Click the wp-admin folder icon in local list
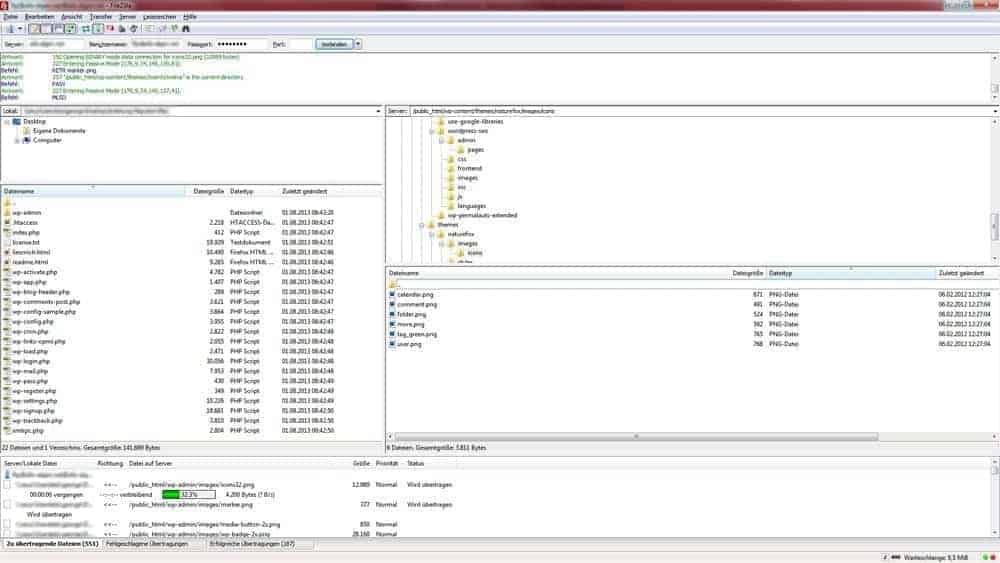Screen dimensions: 1000x563 point(7,212)
